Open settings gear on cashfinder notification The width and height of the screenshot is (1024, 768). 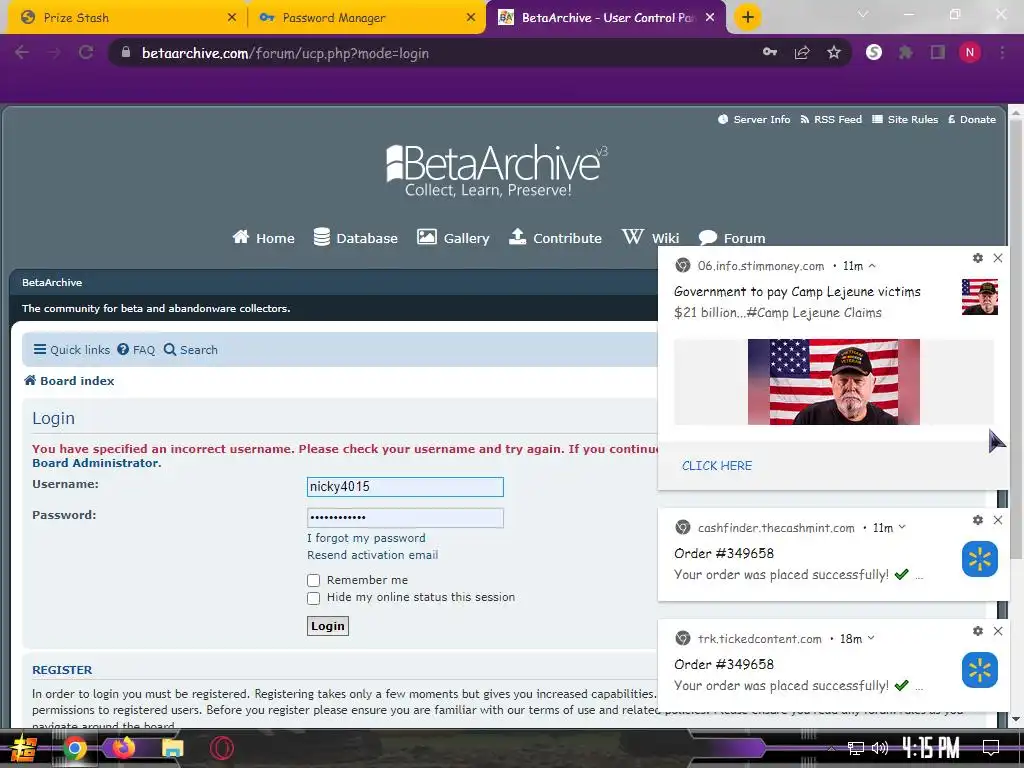(978, 520)
